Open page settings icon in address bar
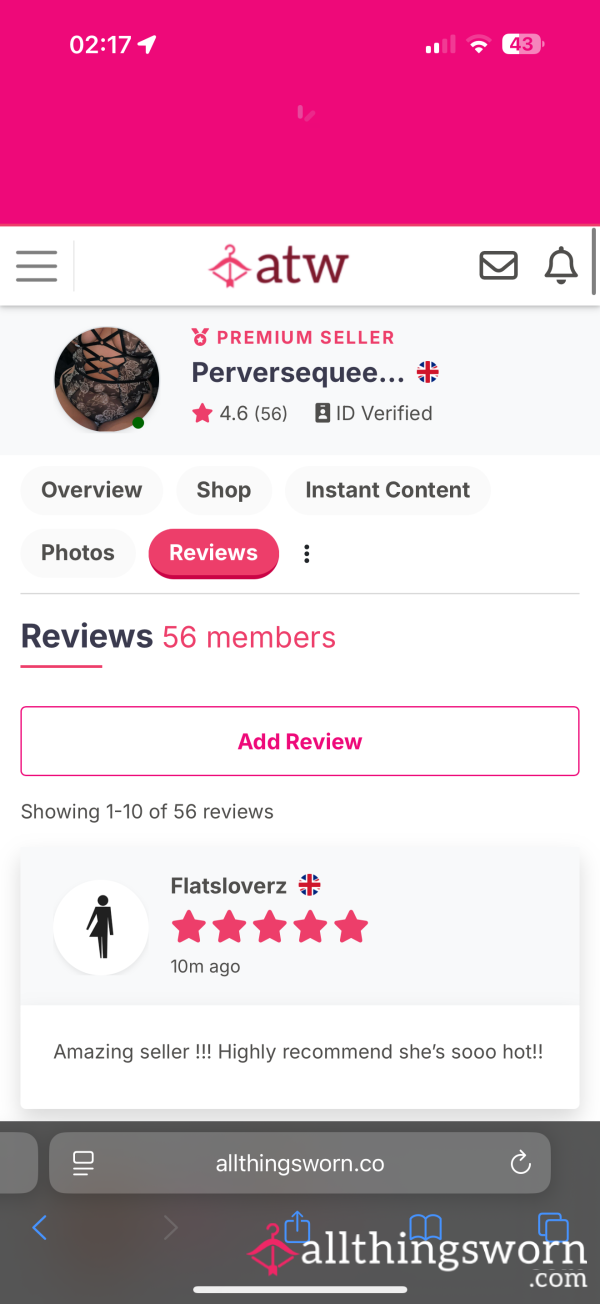 (x=83, y=1163)
